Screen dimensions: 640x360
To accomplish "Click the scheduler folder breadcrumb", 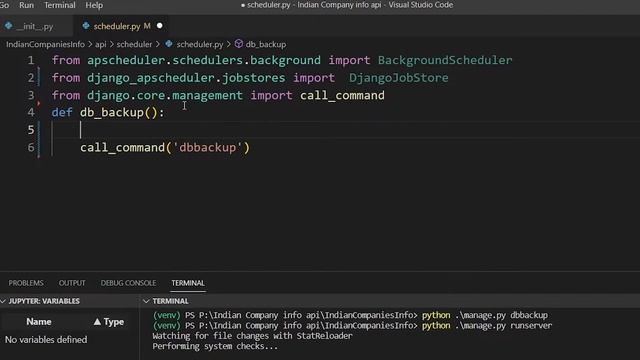I will pyautogui.click(x=134, y=44).
